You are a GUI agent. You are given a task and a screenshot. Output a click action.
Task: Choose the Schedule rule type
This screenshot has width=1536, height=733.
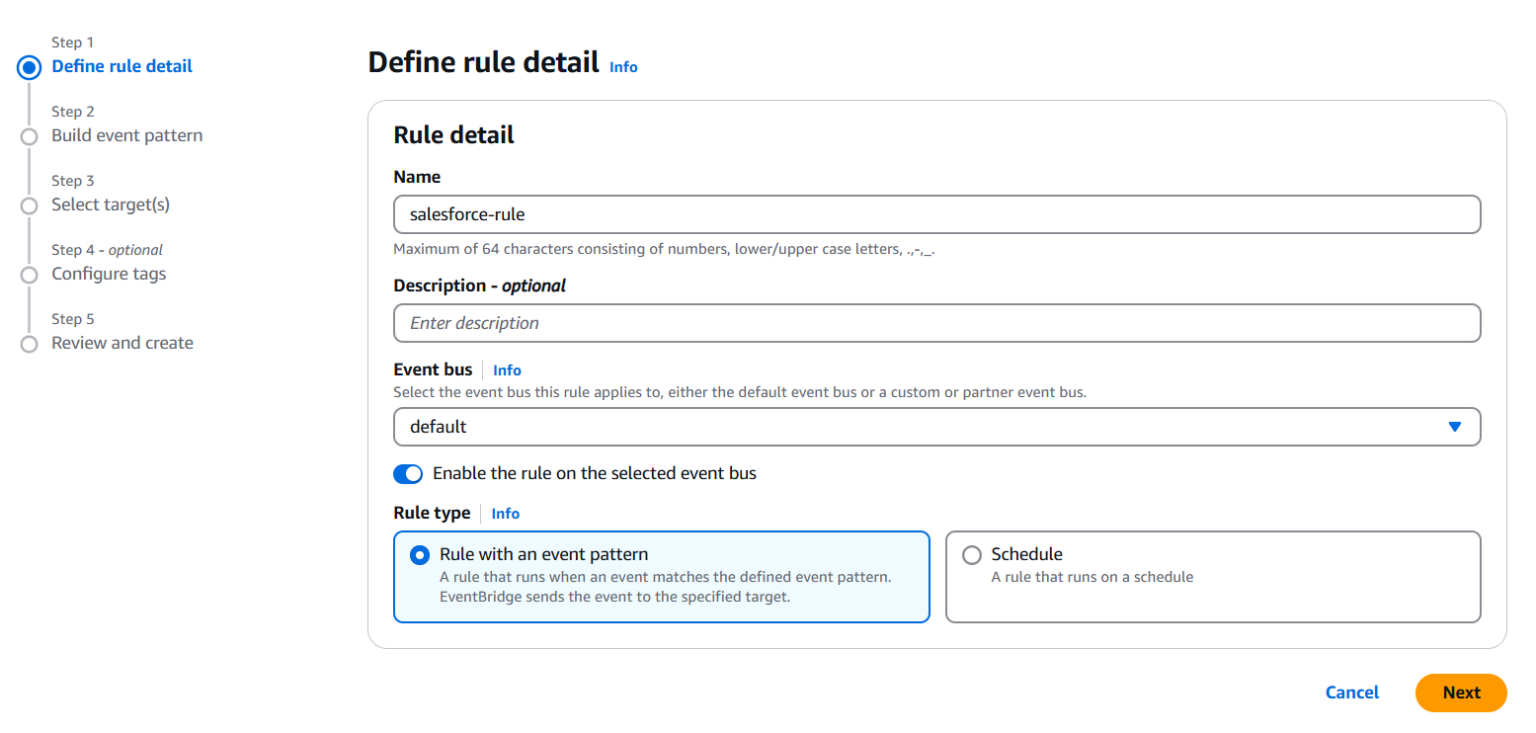971,555
